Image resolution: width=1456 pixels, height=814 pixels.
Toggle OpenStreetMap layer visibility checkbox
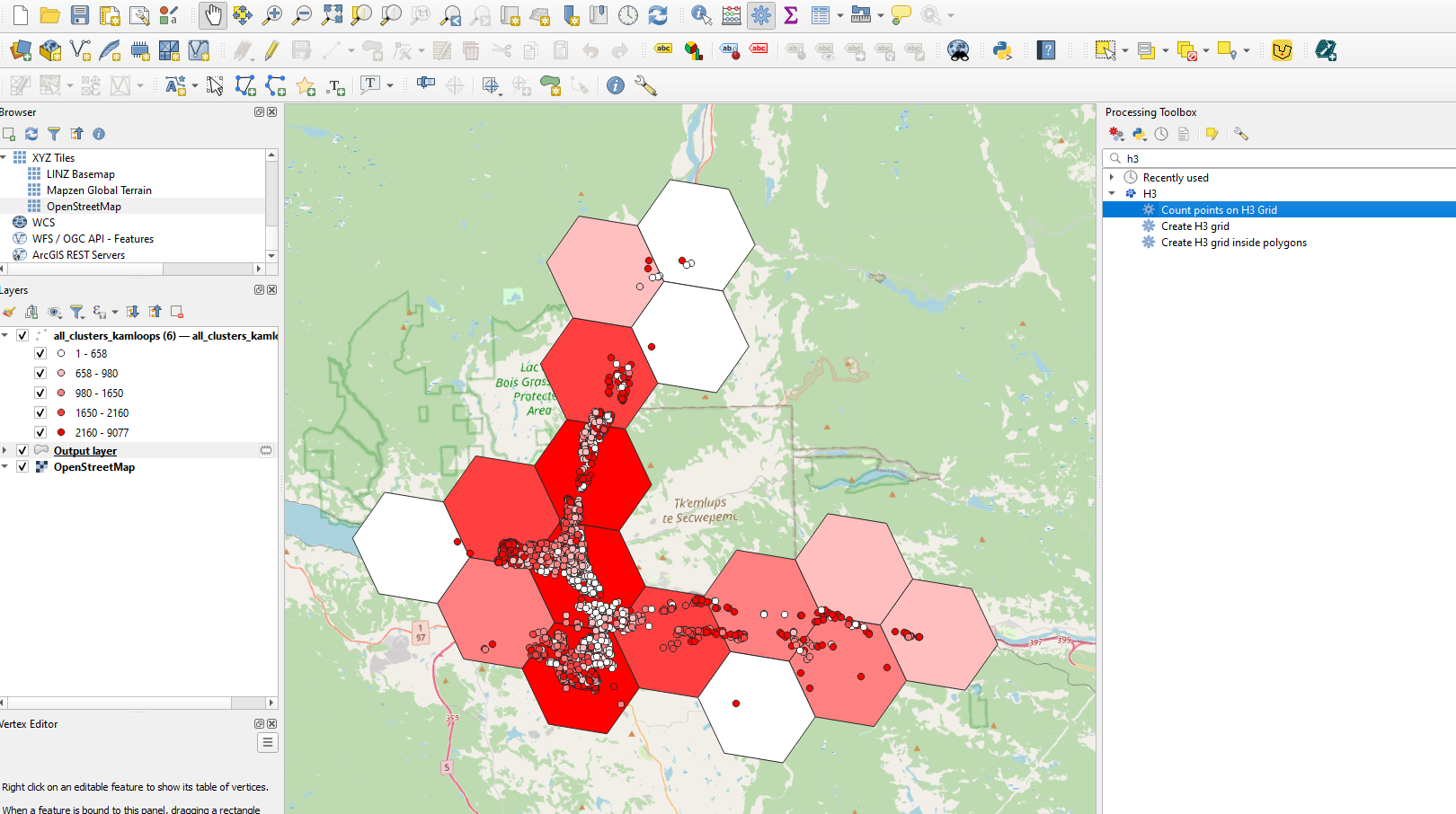coord(22,466)
